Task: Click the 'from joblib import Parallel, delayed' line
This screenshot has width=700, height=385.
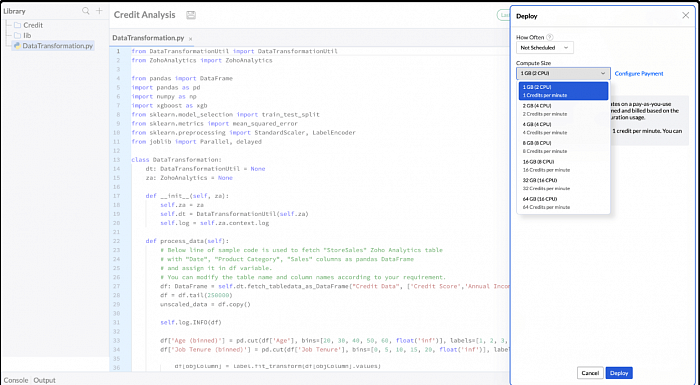Action: click(x=196, y=142)
